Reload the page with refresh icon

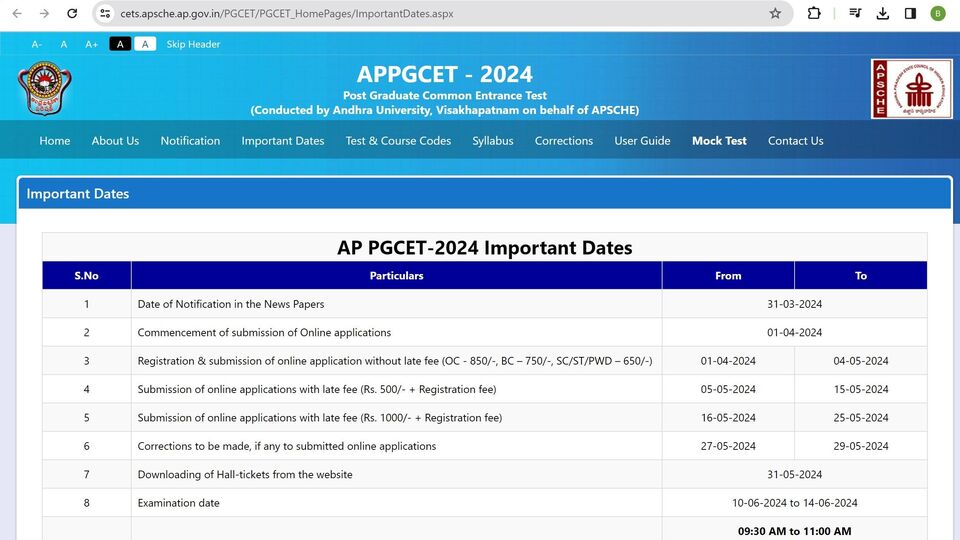click(x=72, y=13)
